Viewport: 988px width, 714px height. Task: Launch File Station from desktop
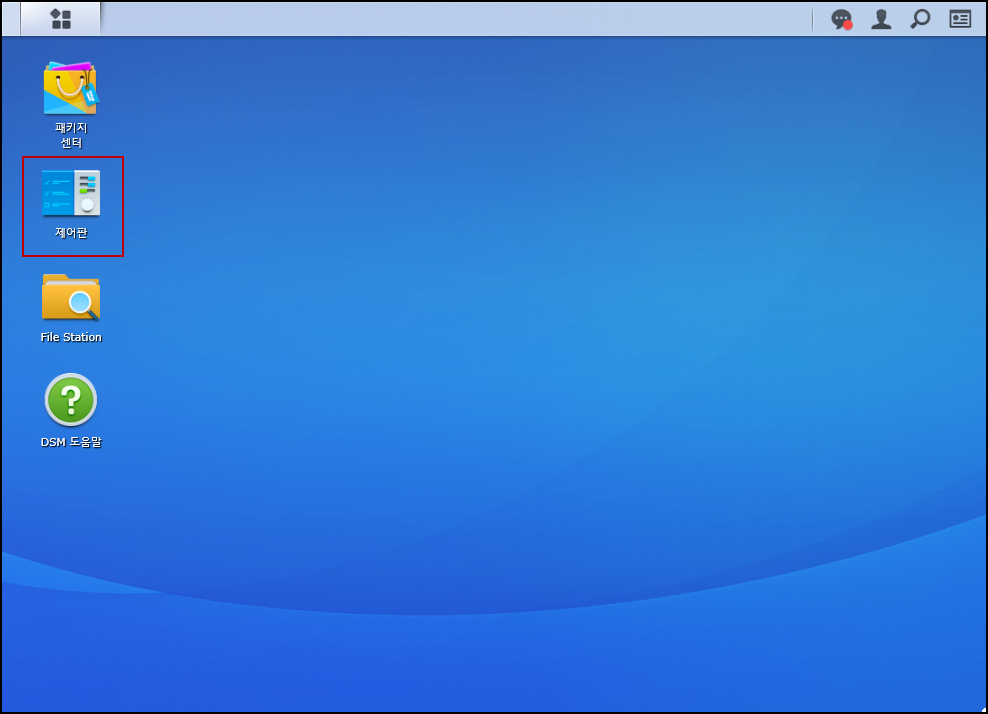[71, 308]
